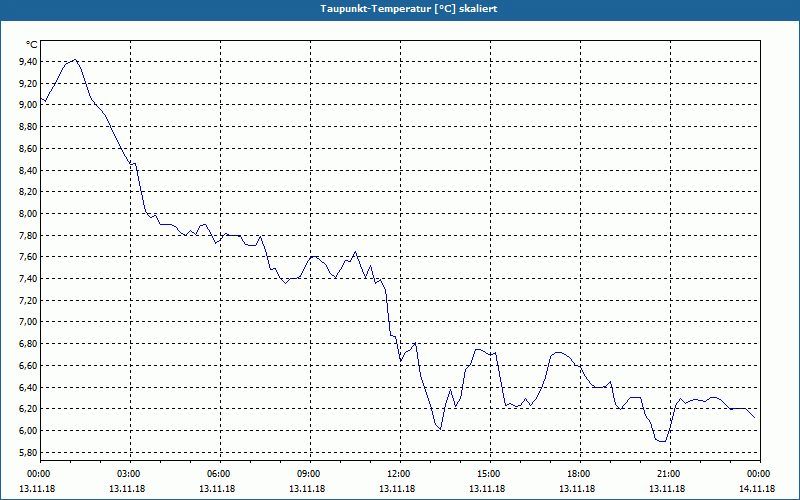Select the 09:00 time axis label
This screenshot has width=800, height=500.
(310, 474)
